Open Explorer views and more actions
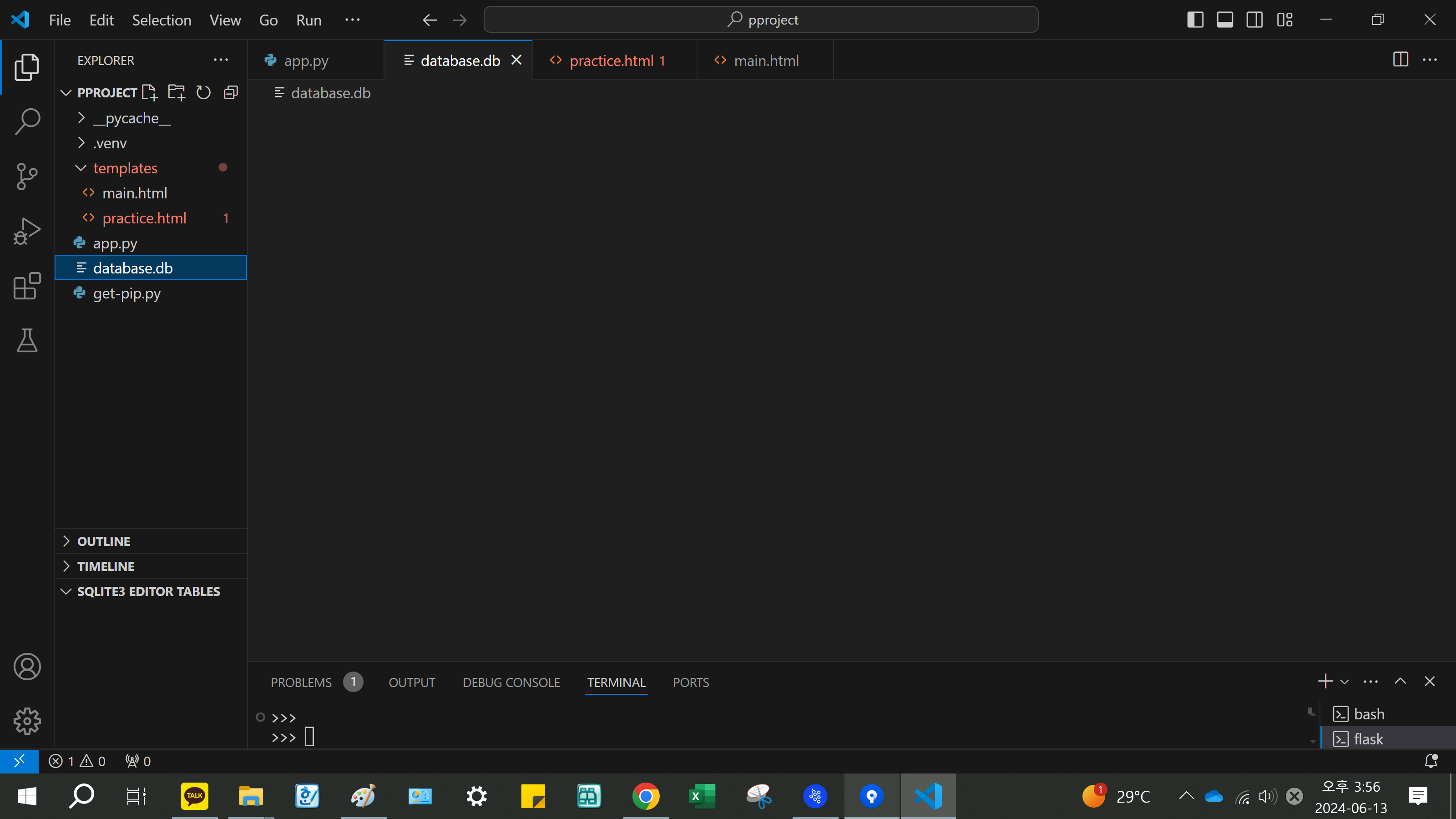1456x819 pixels. (220, 60)
